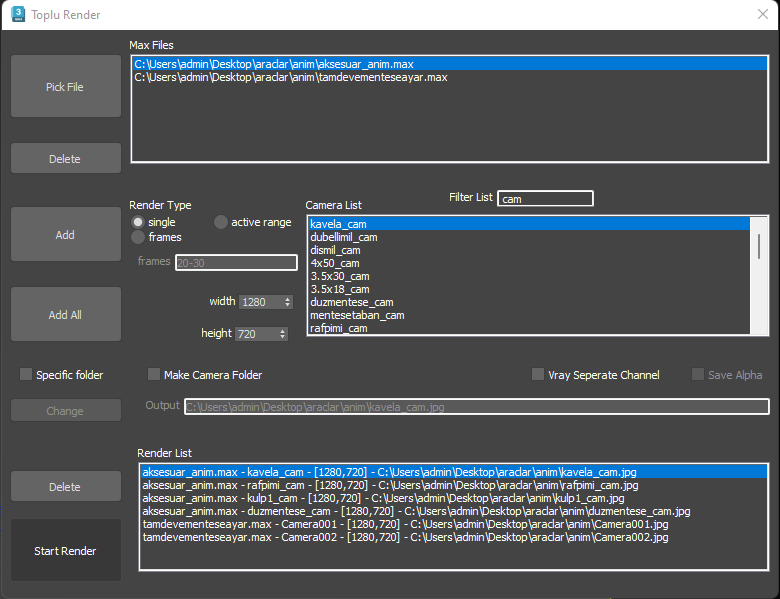Screen dimensions: 780x599
Task: Tick the Make Camera Folder checkbox
Action: (x=154, y=375)
